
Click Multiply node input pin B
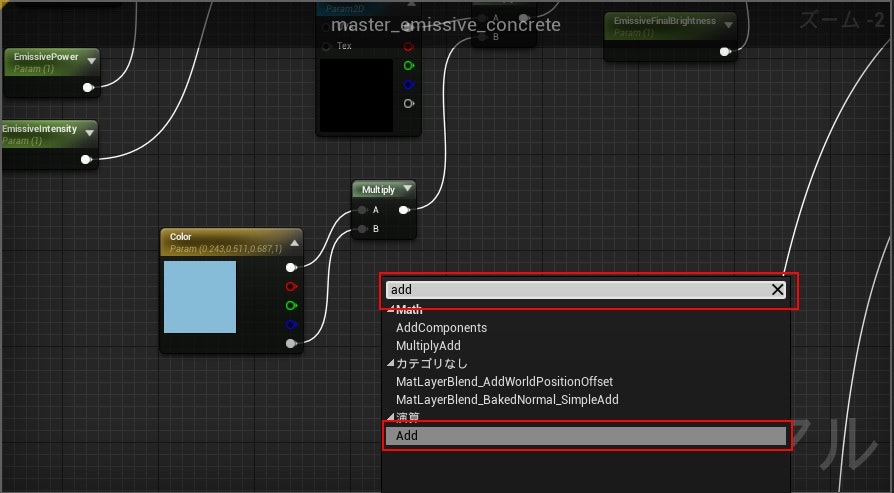[362, 229]
